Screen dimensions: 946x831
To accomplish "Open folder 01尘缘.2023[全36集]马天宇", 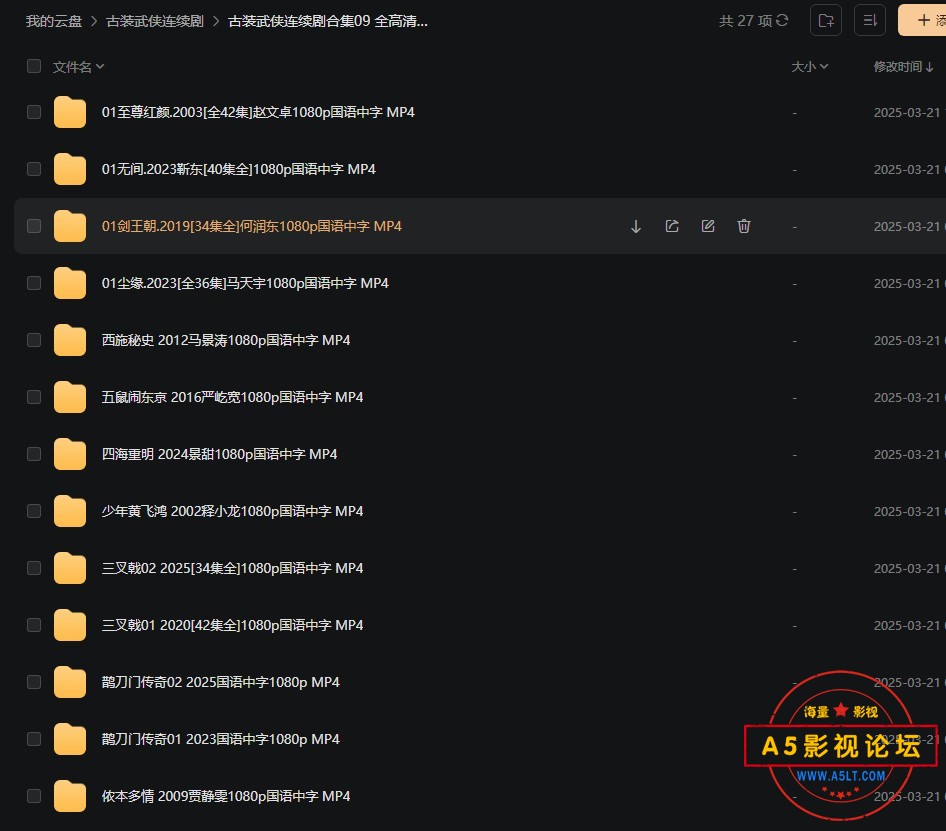I will tap(245, 283).
